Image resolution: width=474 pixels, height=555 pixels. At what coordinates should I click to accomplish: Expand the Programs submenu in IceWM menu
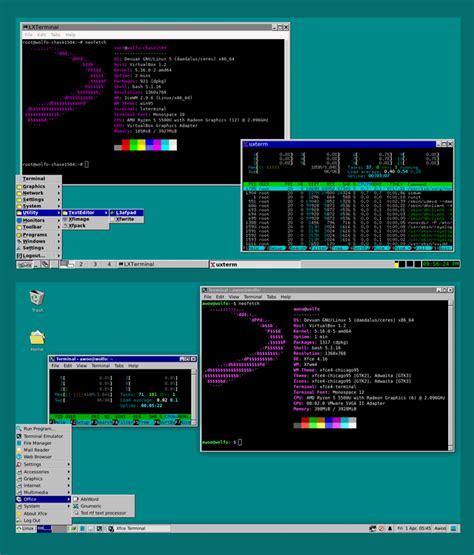(39, 235)
